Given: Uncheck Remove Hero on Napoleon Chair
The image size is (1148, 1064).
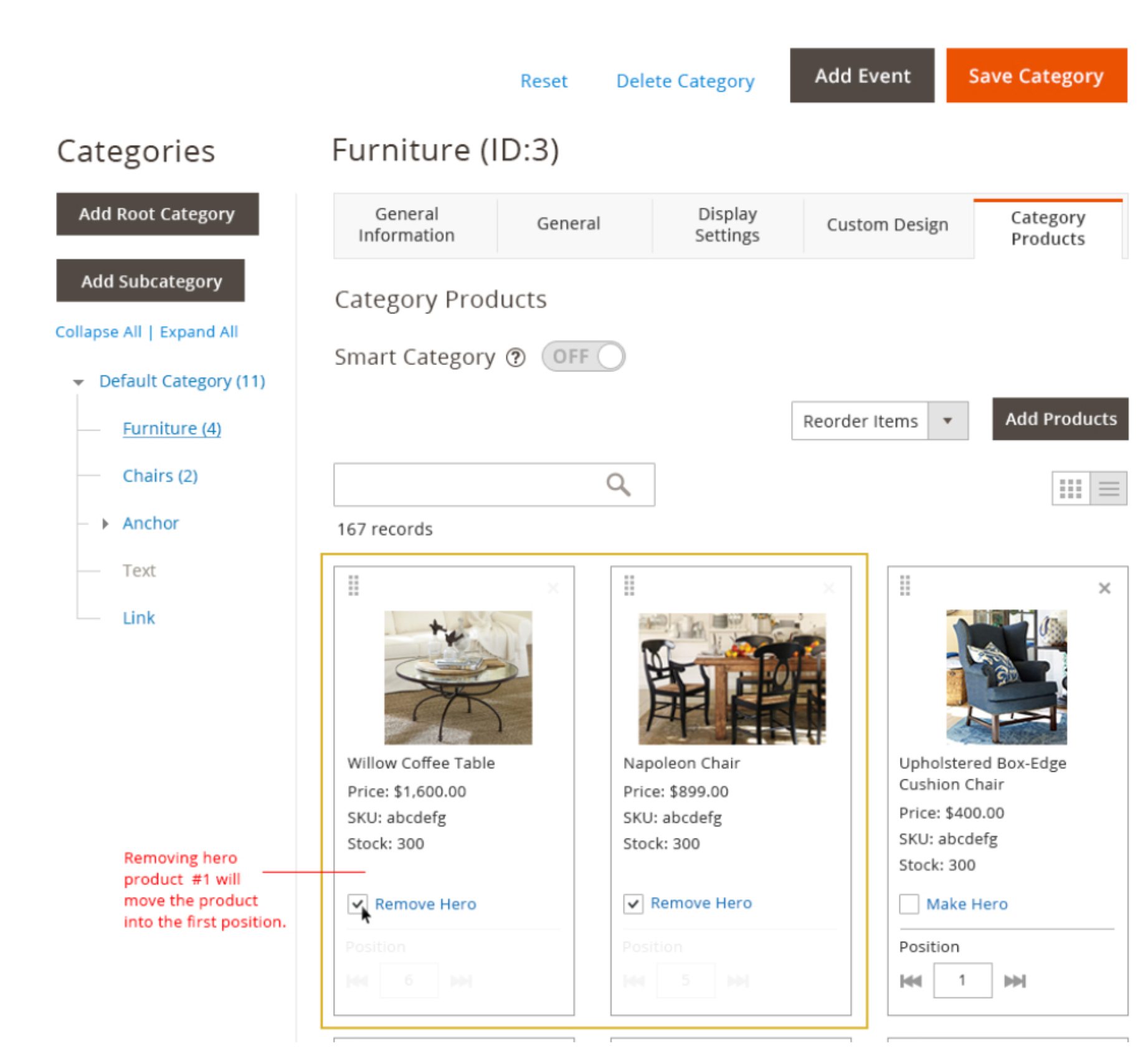Looking at the screenshot, I should (633, 903).
